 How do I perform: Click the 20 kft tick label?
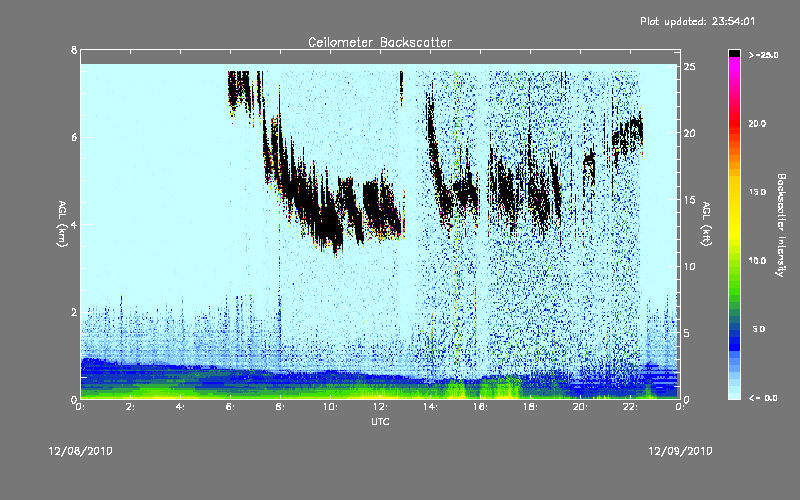tap(690, 133)
